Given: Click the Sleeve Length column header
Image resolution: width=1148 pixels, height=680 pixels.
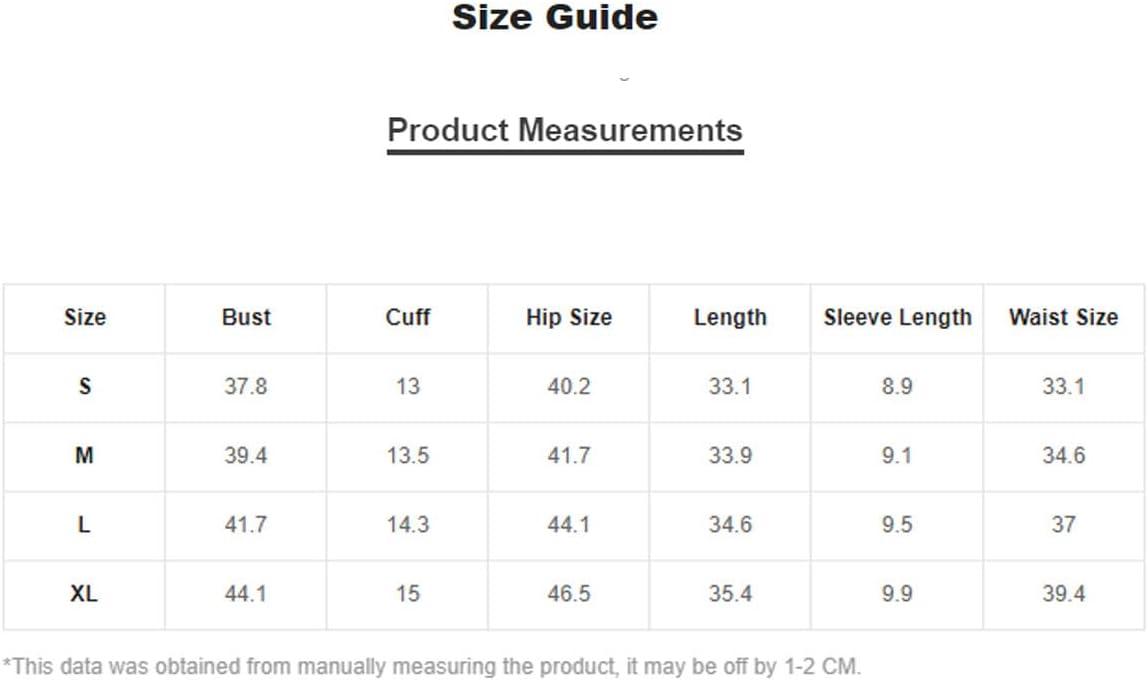Looking at the screenshot, I should tap(898, 317).
